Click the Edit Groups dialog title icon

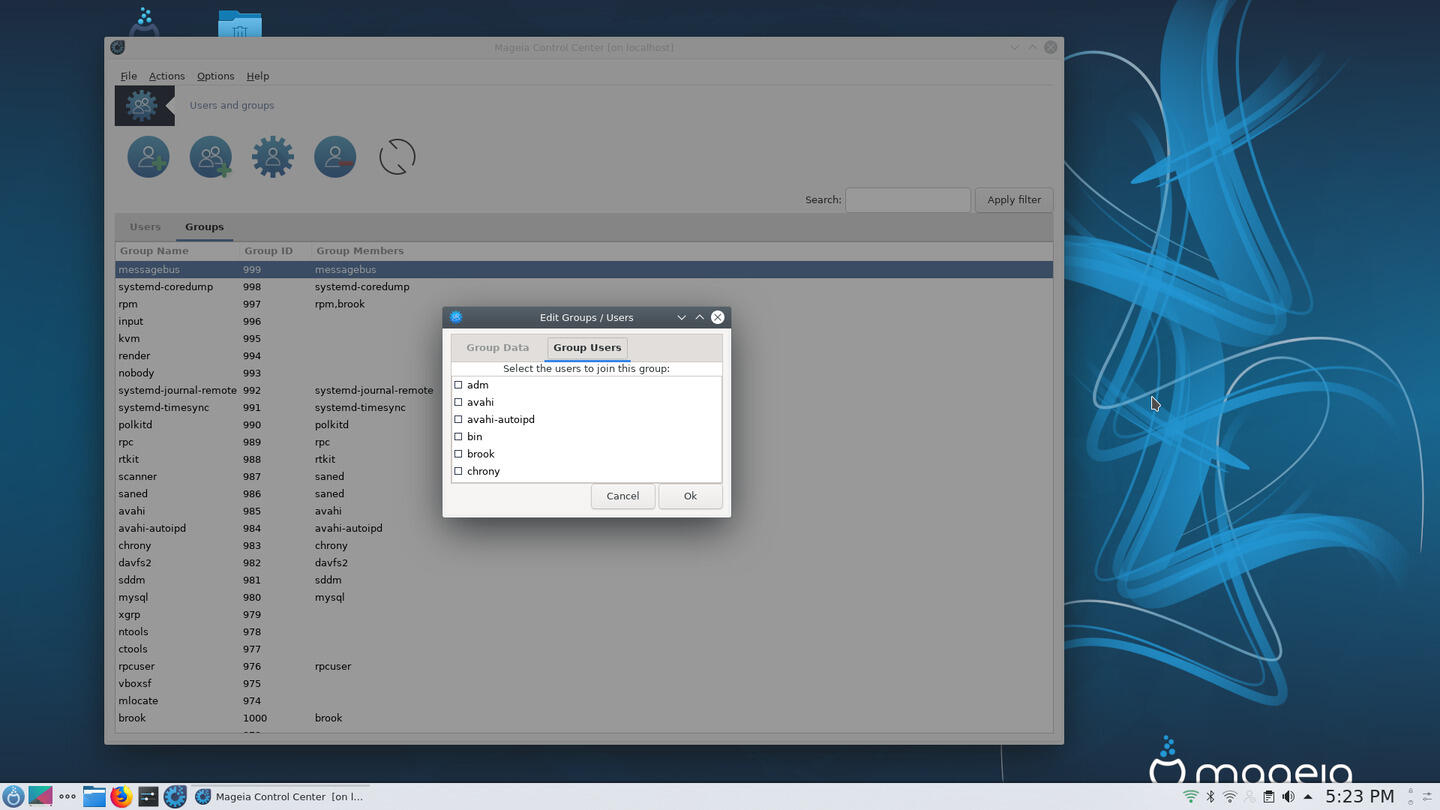pos(456,317)
